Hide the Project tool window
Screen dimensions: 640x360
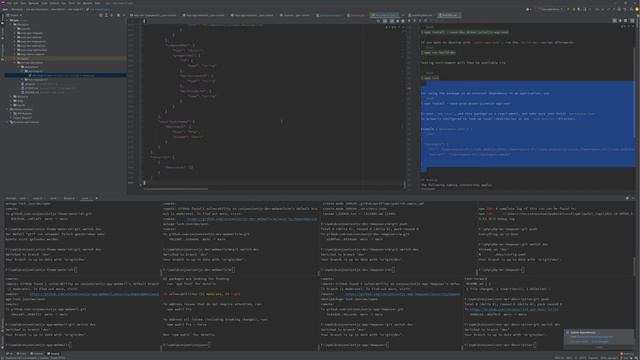point(124,15)
